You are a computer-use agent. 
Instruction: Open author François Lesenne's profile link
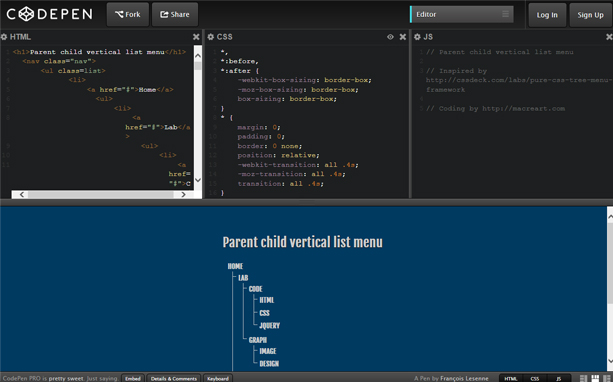(464, 378)
